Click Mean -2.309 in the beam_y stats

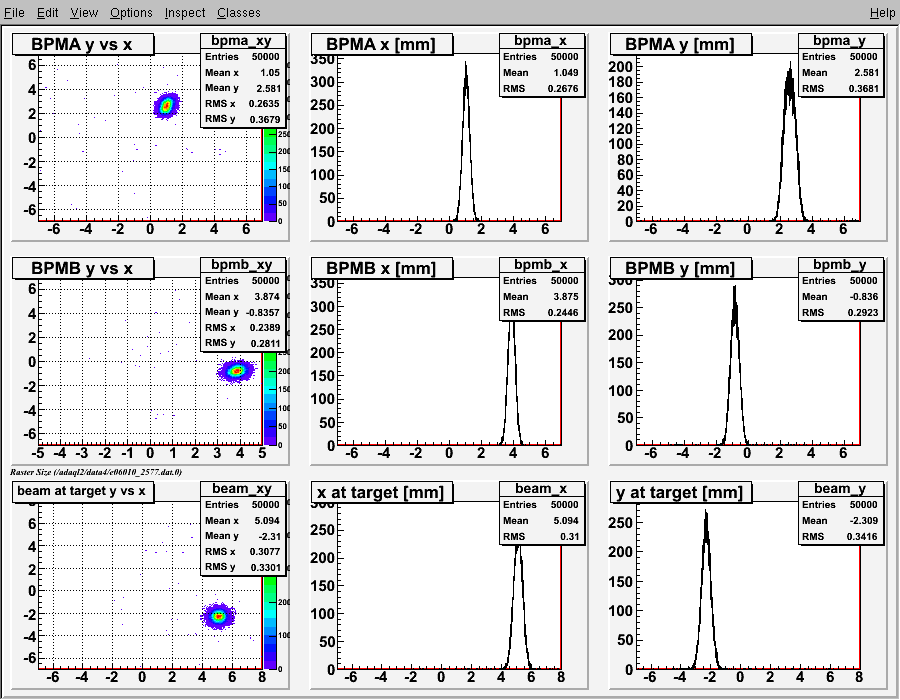[840, 520]
